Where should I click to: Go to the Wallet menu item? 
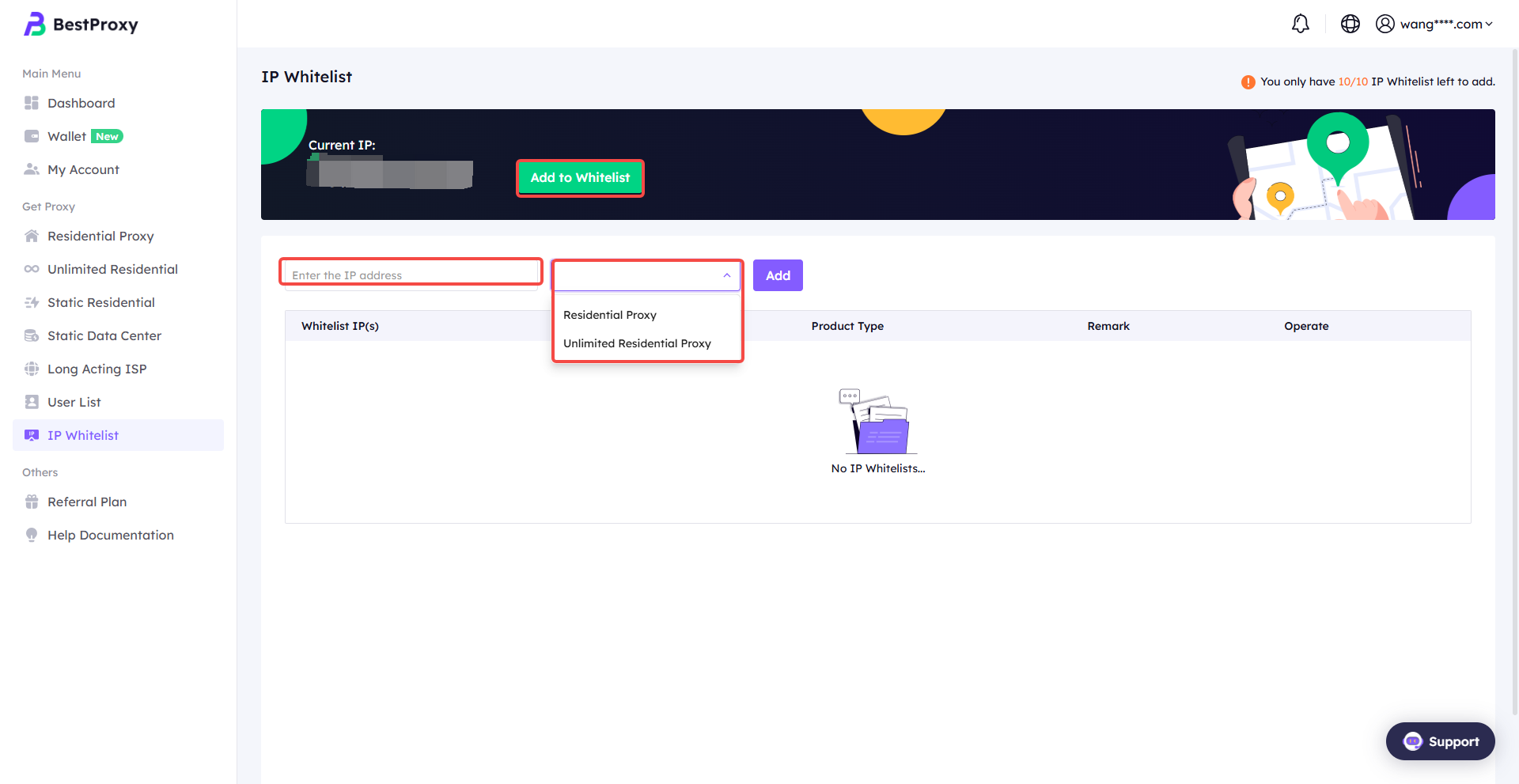(x=119, y=136)
